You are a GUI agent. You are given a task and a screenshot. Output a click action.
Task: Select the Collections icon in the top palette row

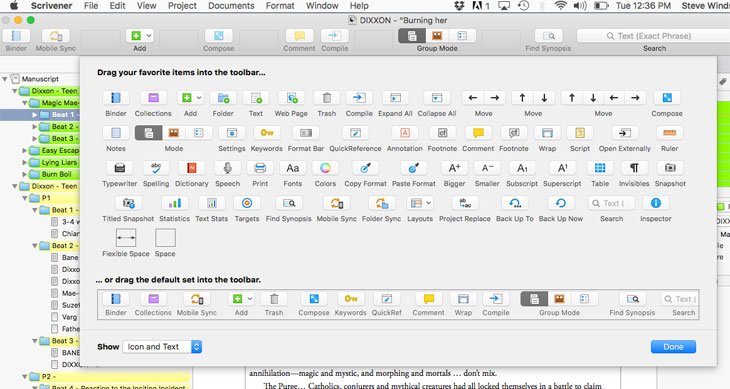[153, 98]
